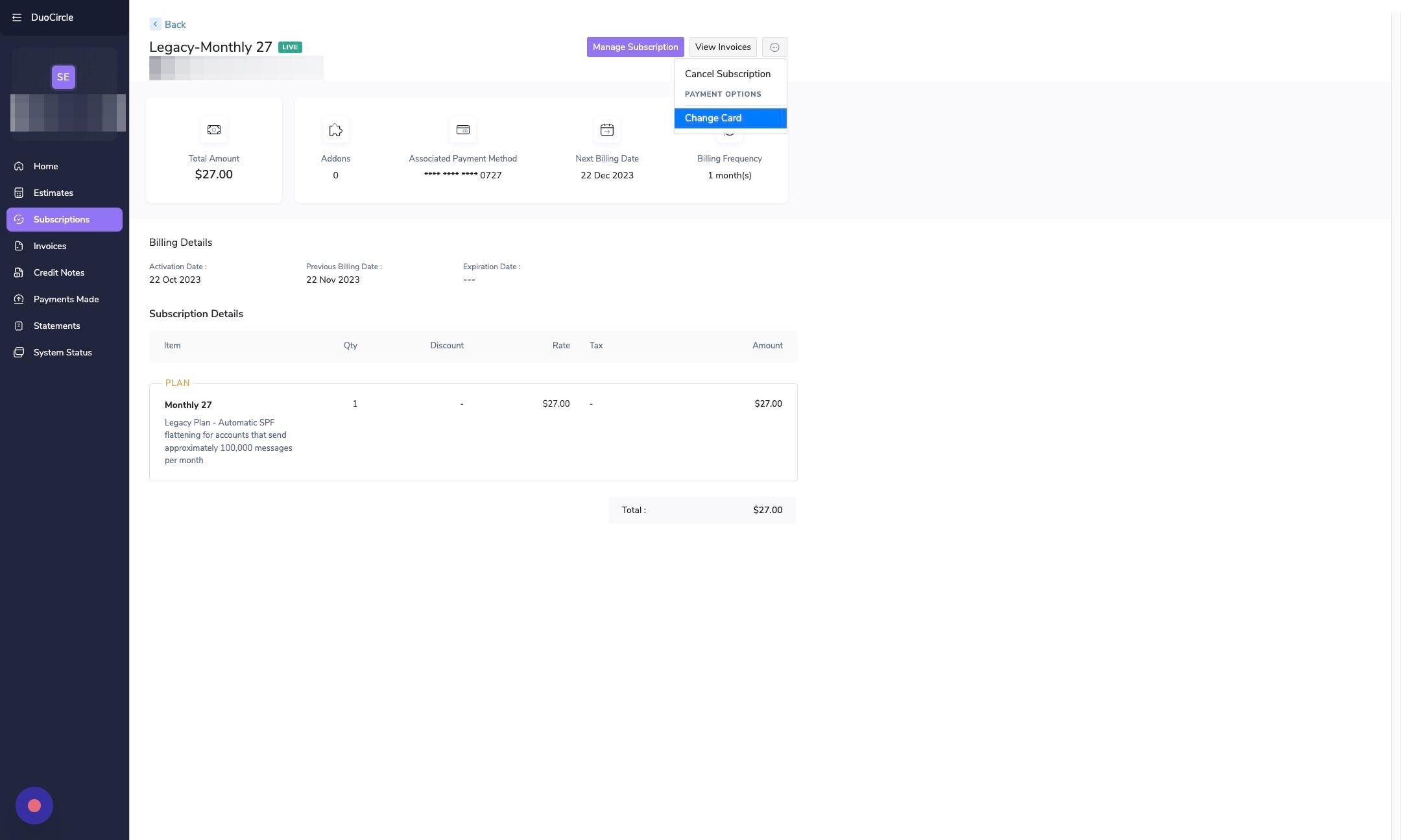Click the Credit Notes icon
Screen dimensions: 1401x840
(x=19, y=272)
